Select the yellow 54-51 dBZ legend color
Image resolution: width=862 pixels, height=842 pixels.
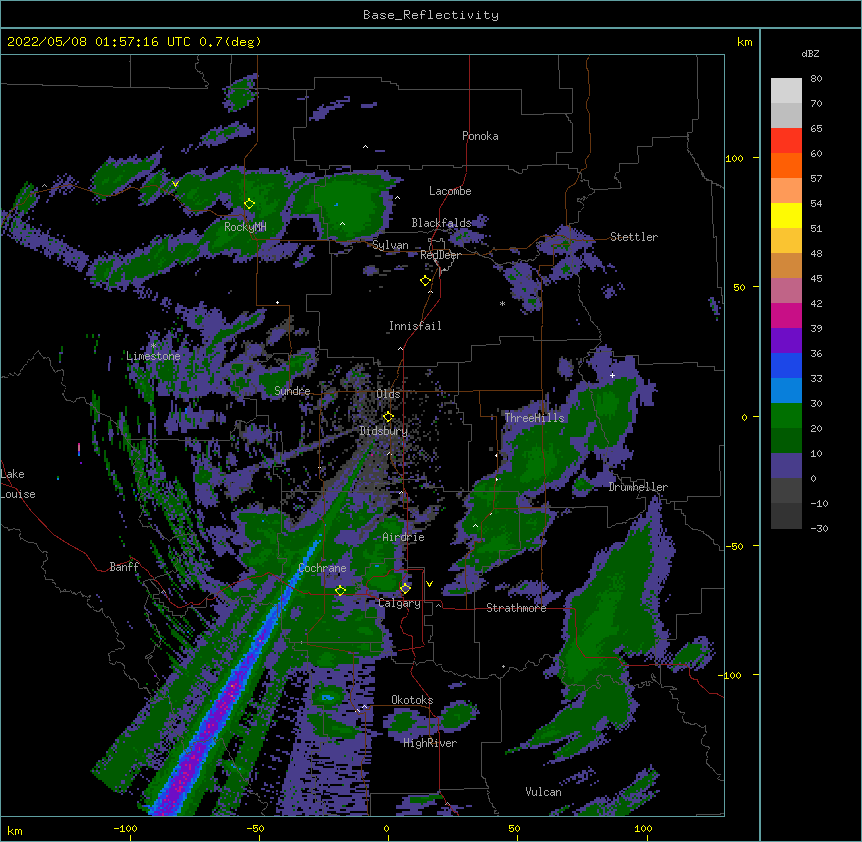[x=786, y=215]
